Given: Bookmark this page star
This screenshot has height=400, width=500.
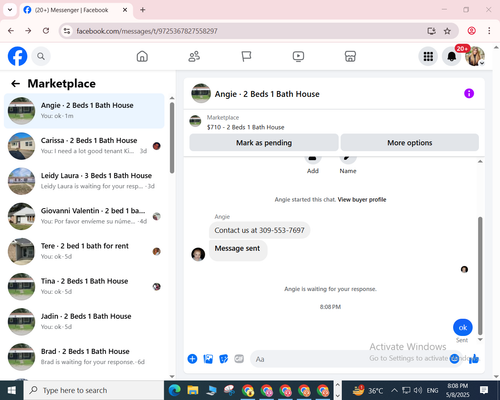Looking at the screenshot, I should [x=447, y=31].
